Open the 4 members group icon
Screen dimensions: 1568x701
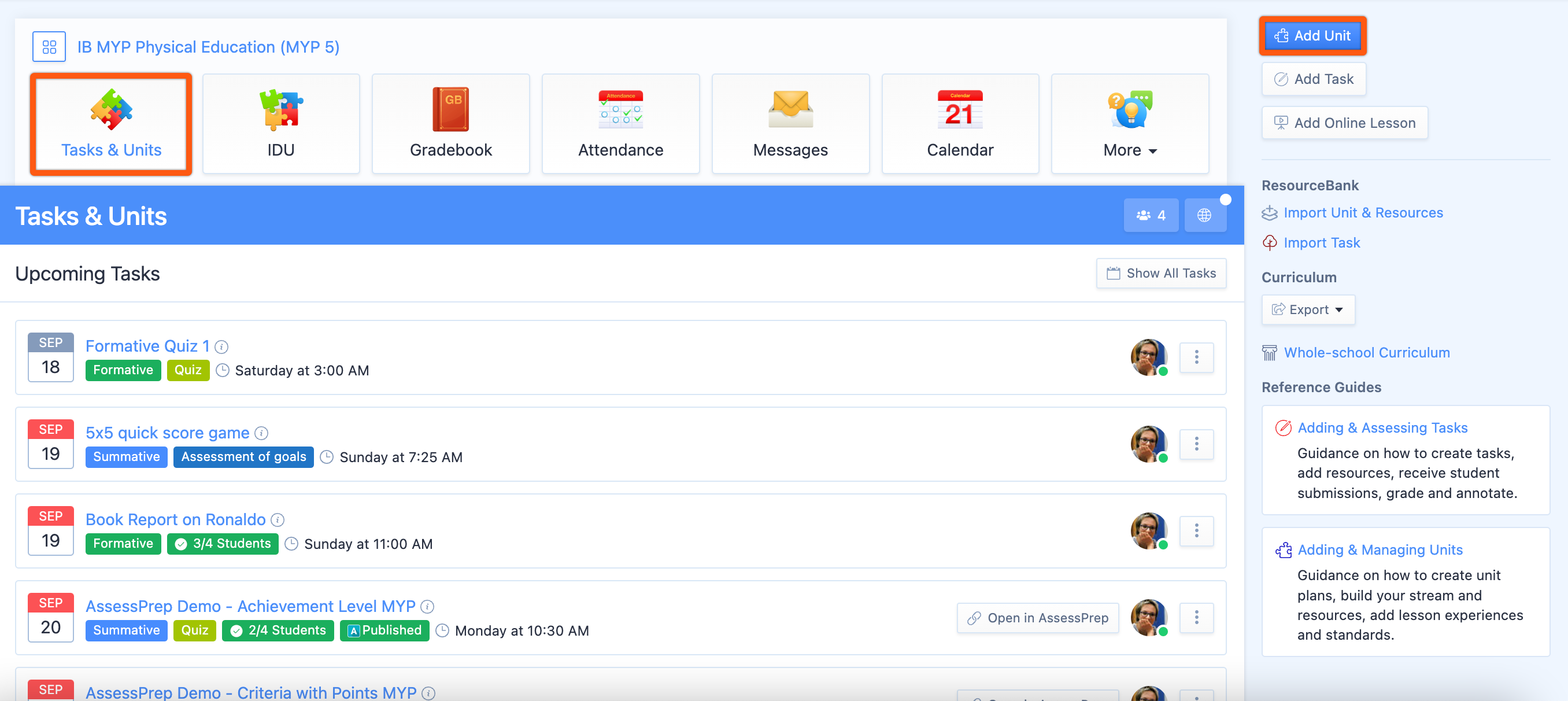tap(1151, 215)
